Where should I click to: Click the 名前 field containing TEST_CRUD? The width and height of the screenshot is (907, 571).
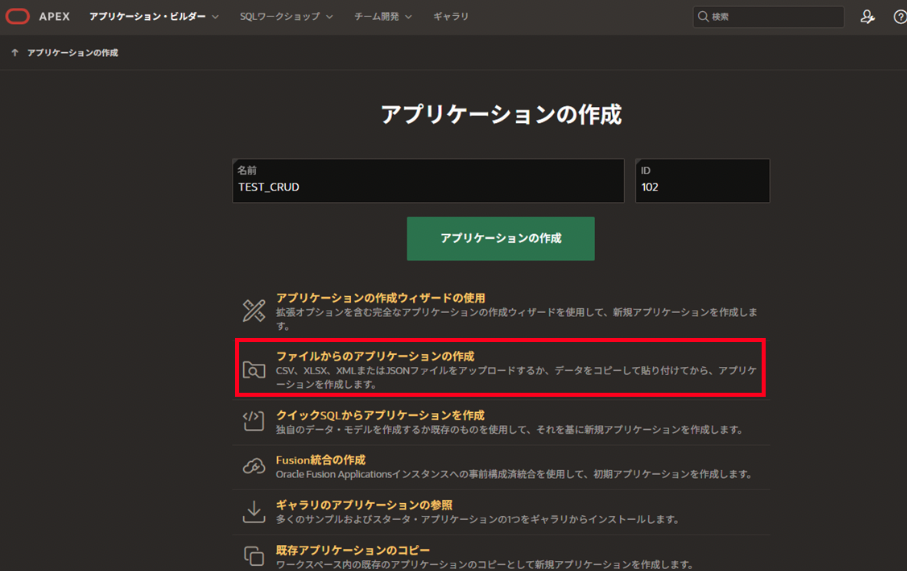[x=428, y=187]
